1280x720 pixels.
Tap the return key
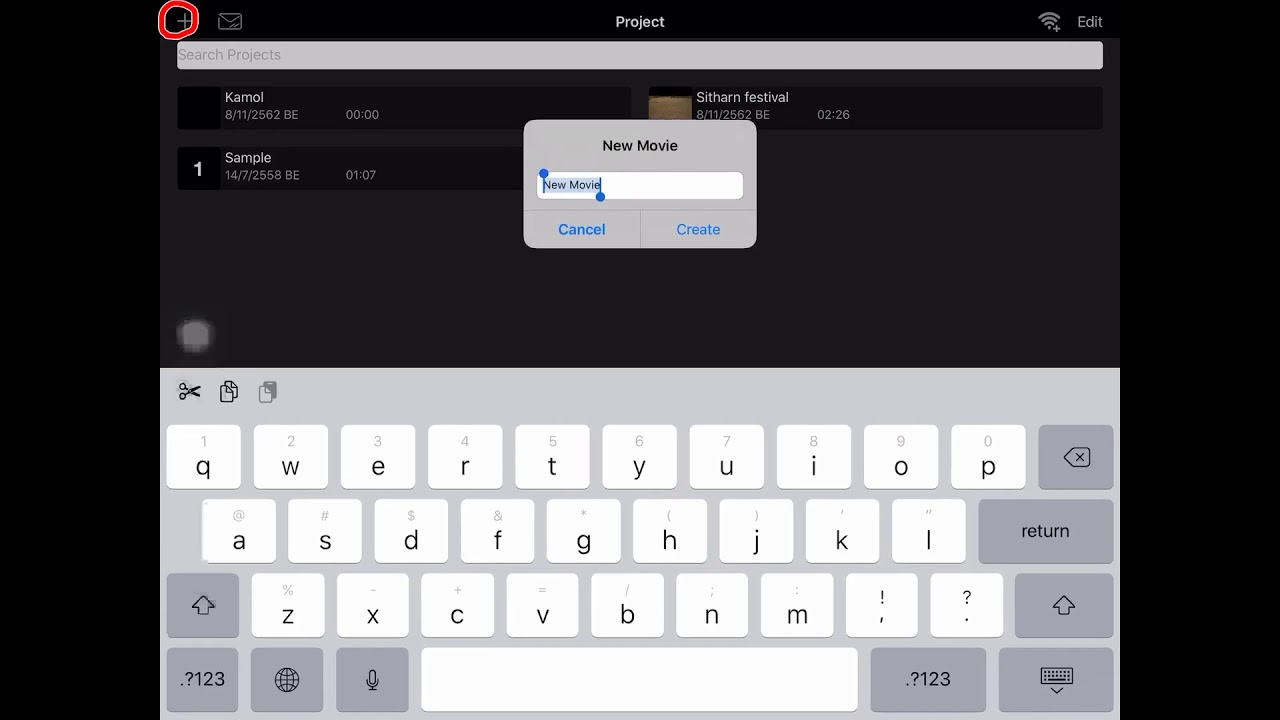click(x=1045, y=531)
